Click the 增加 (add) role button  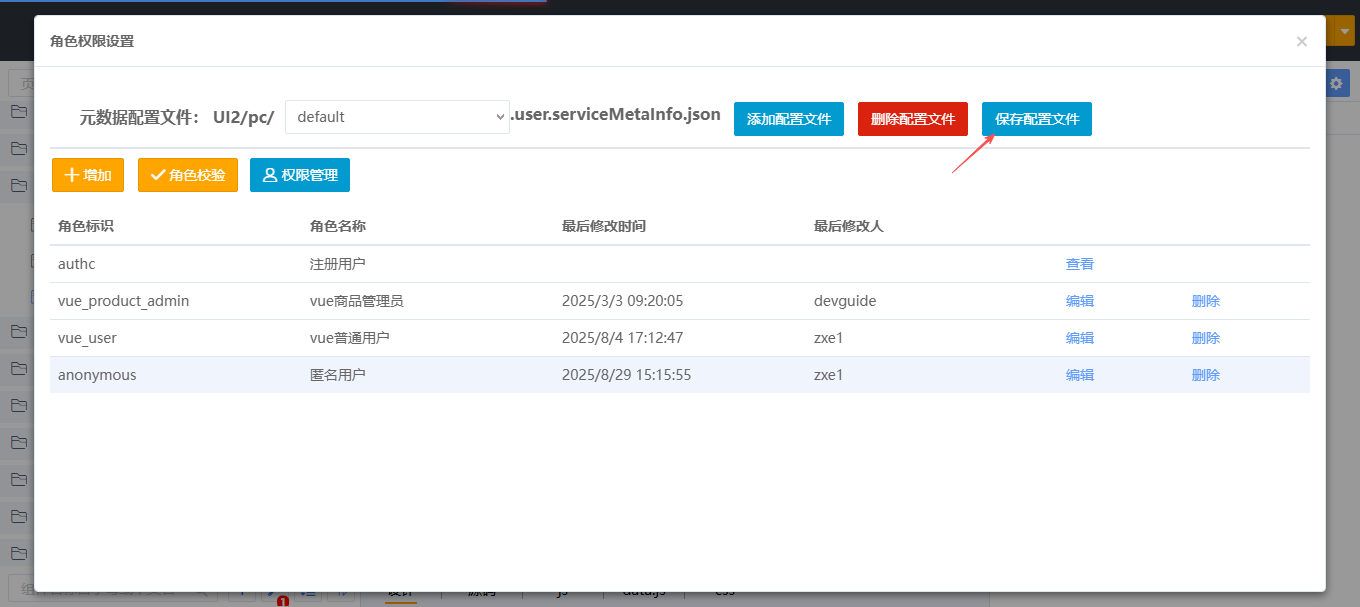[87, 175]
